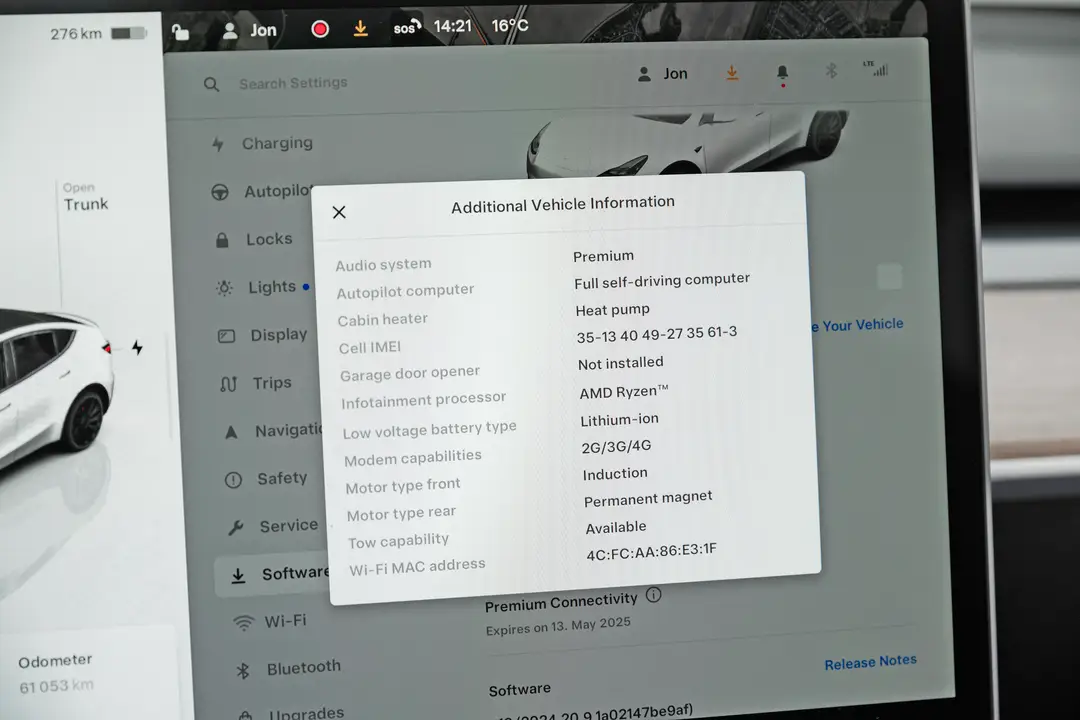Open the Display settings

[x=278, y=334]
